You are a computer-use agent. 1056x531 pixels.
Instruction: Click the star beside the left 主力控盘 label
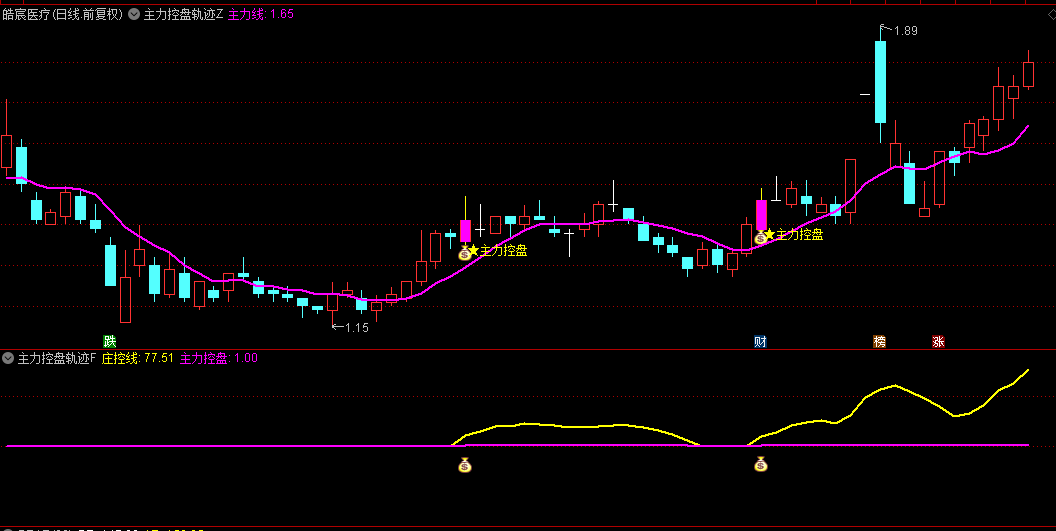coord(473,251)
